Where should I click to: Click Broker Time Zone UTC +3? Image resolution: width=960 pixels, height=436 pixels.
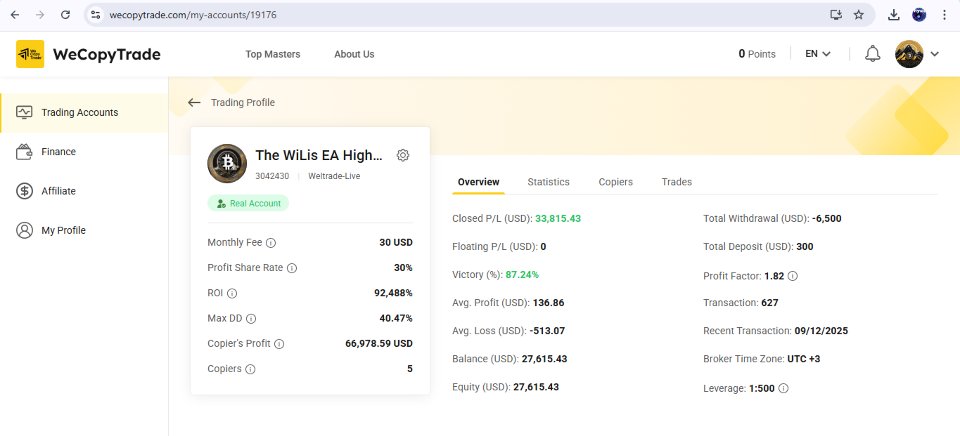click(x=804, y=359)
